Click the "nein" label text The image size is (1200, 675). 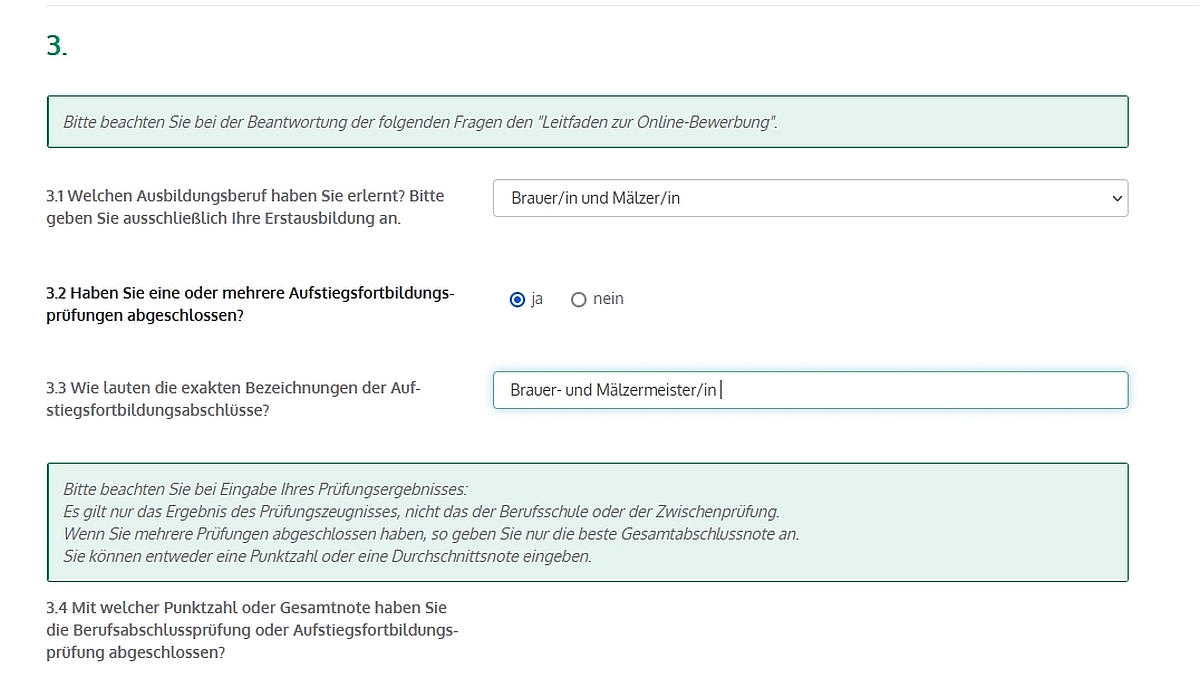[608, 299]
